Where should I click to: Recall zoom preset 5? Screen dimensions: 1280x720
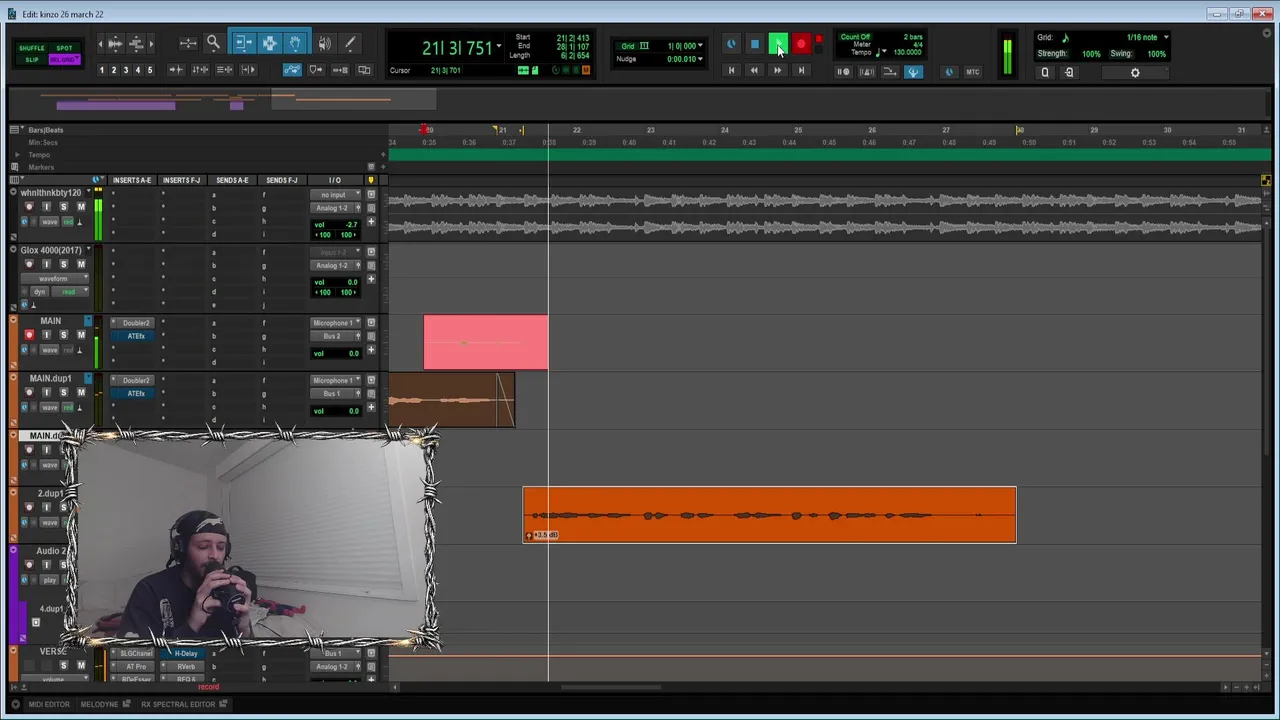(x=150, y=70)
